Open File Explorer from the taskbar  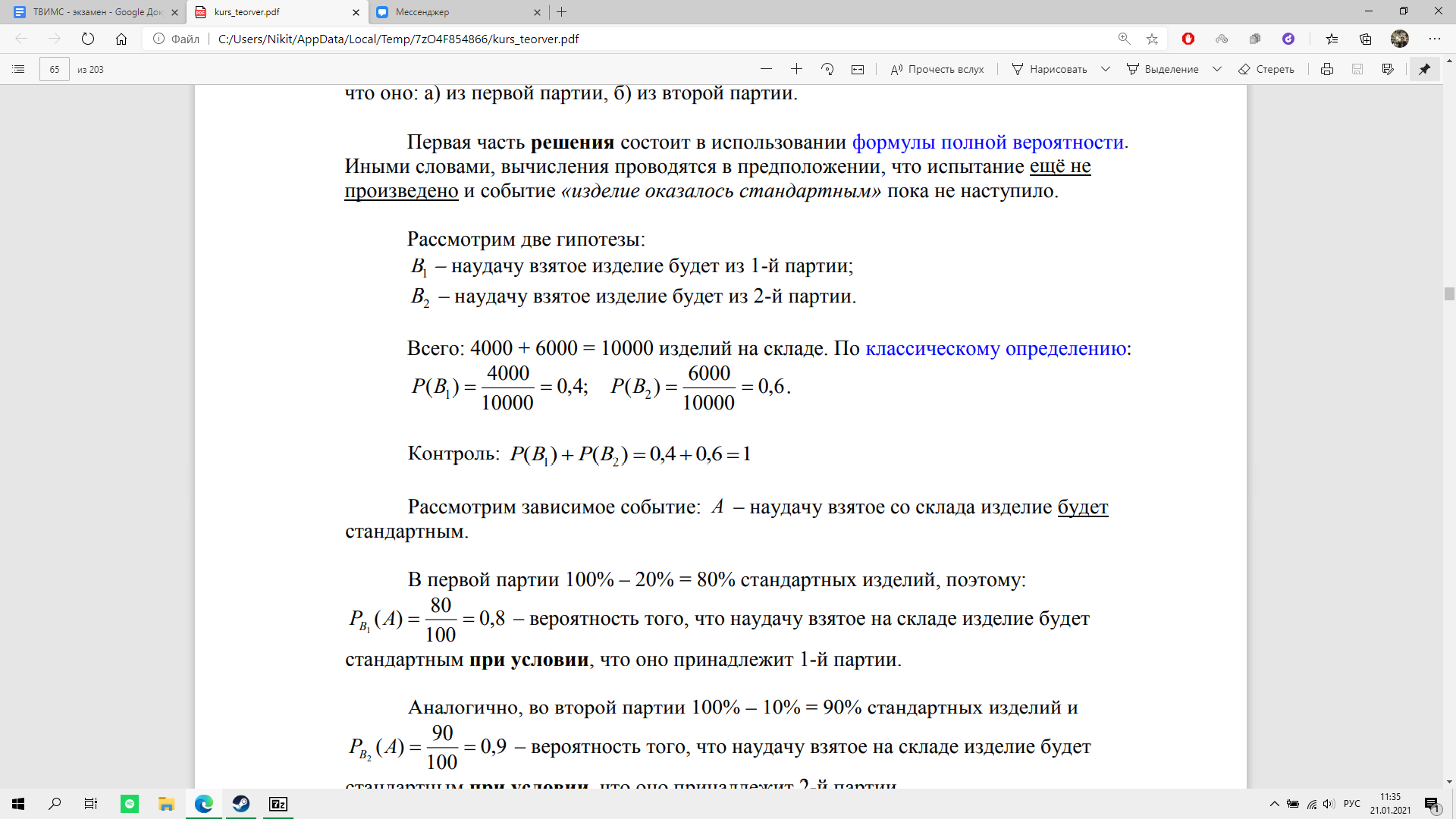pos(166,804)
